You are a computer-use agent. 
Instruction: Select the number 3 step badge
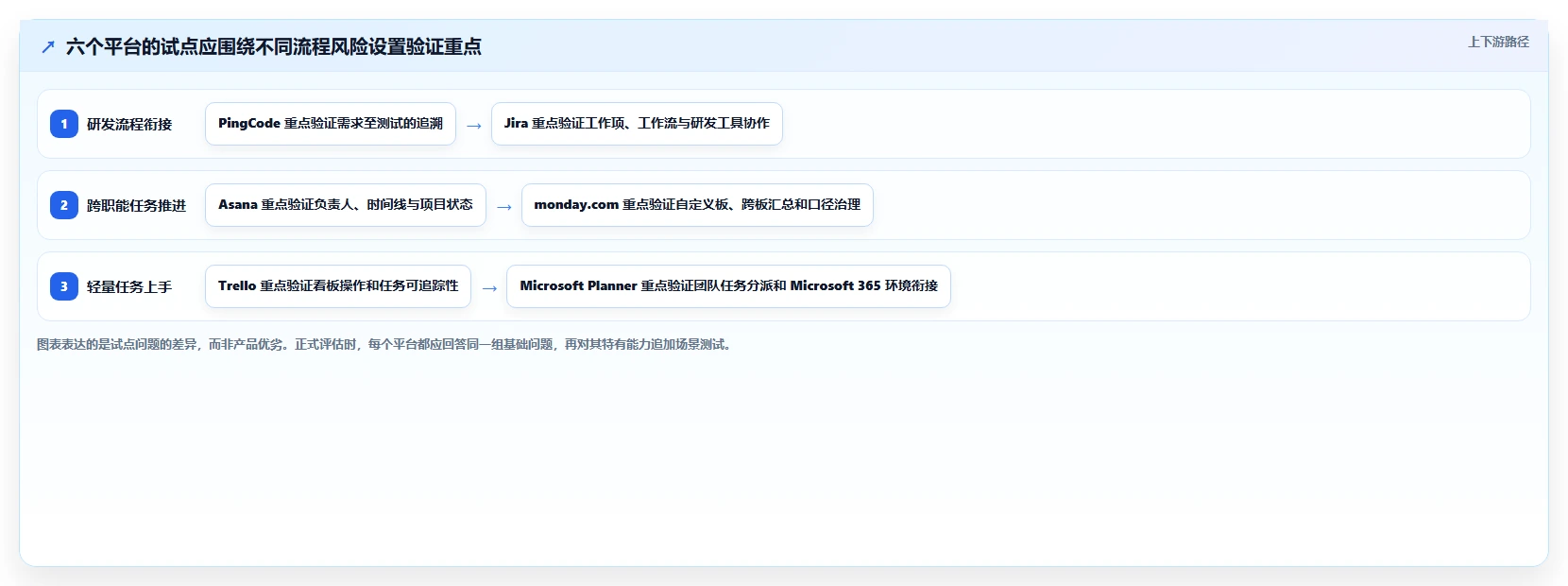click(x=64, y=286)
